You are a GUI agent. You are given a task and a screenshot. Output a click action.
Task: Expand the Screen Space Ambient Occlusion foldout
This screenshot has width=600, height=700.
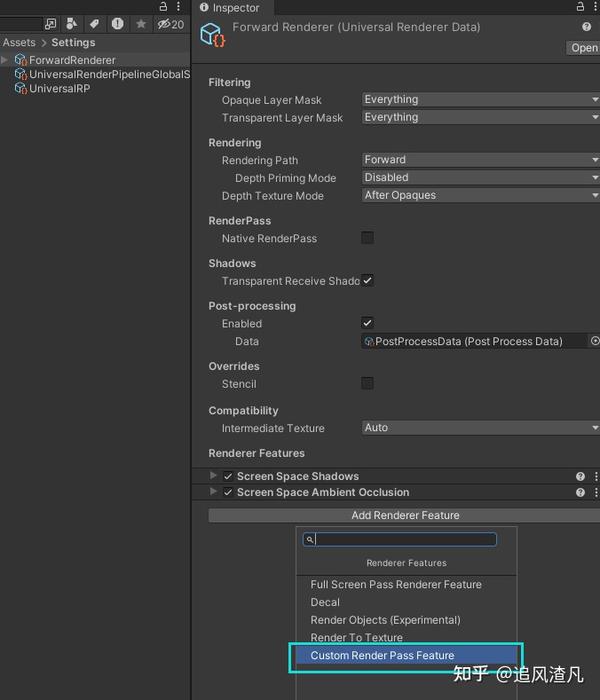click(213, 492)
